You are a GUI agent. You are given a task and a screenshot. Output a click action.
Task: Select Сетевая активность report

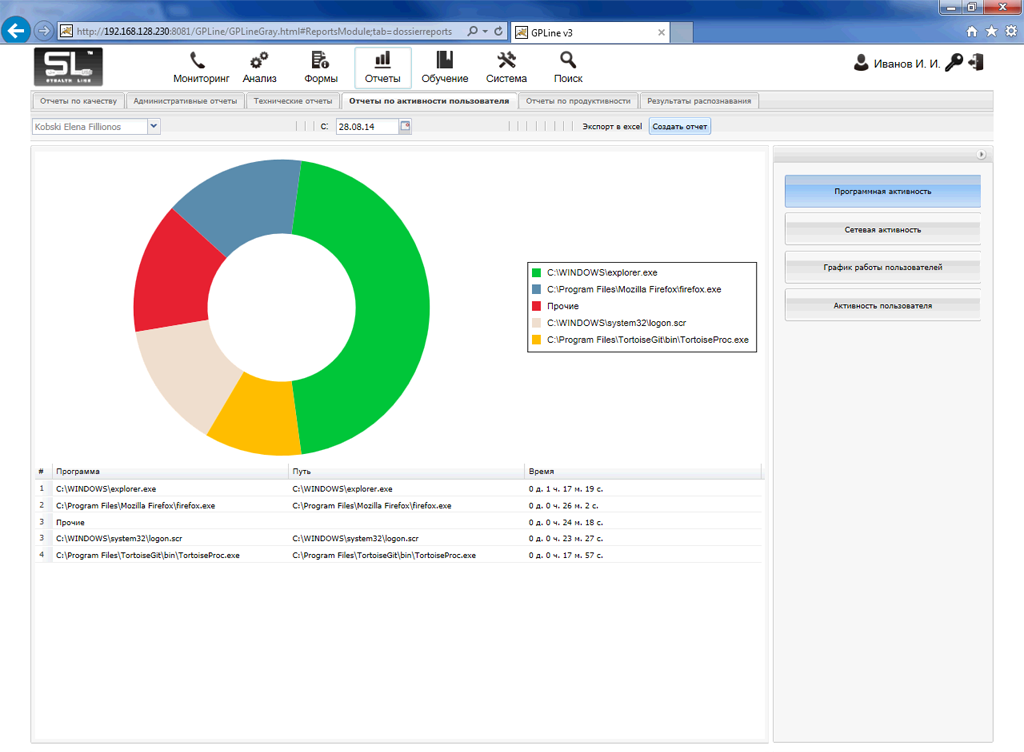click(882, 230)
